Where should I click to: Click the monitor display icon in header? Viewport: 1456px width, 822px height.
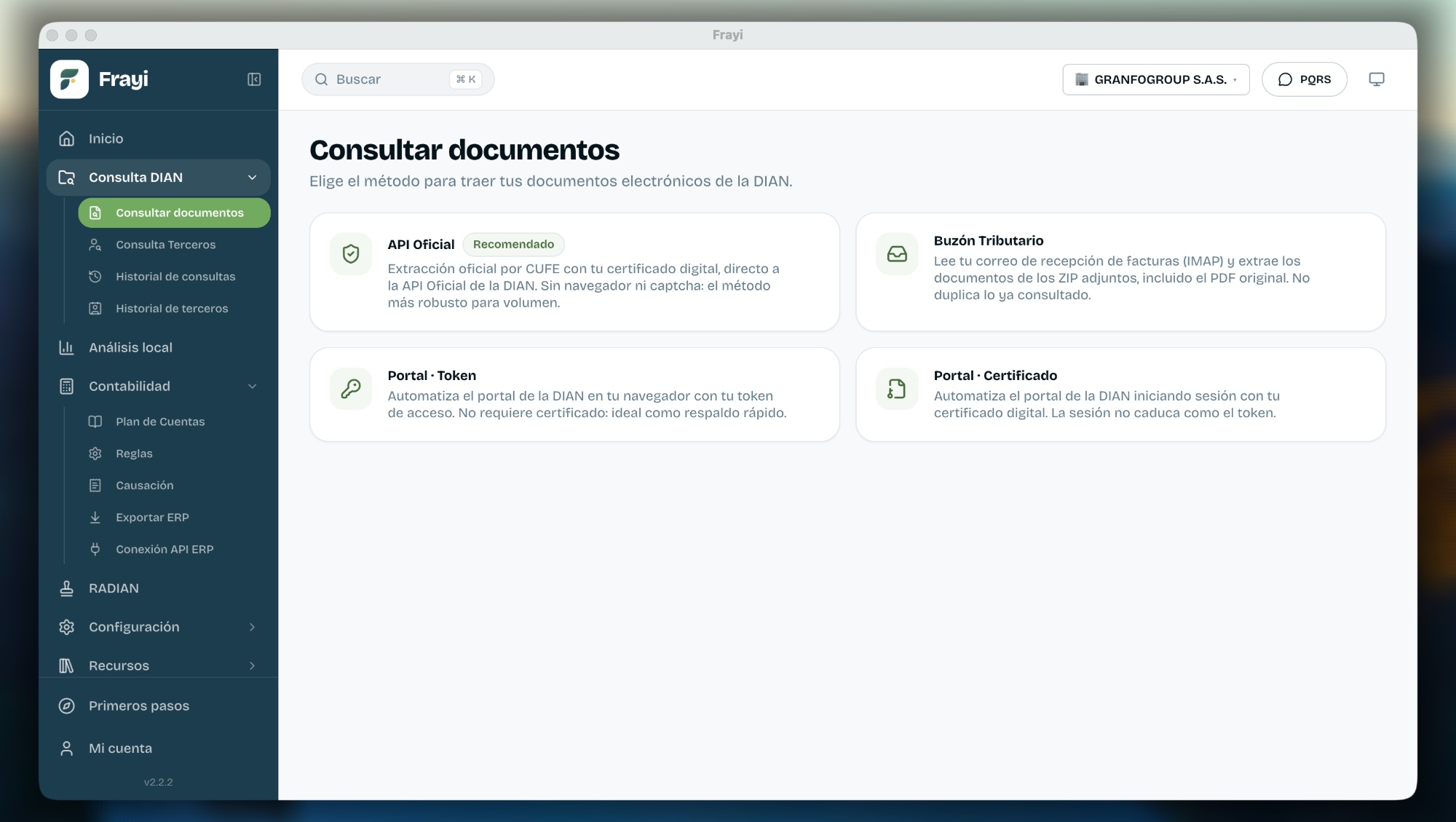coord(1376,79)
